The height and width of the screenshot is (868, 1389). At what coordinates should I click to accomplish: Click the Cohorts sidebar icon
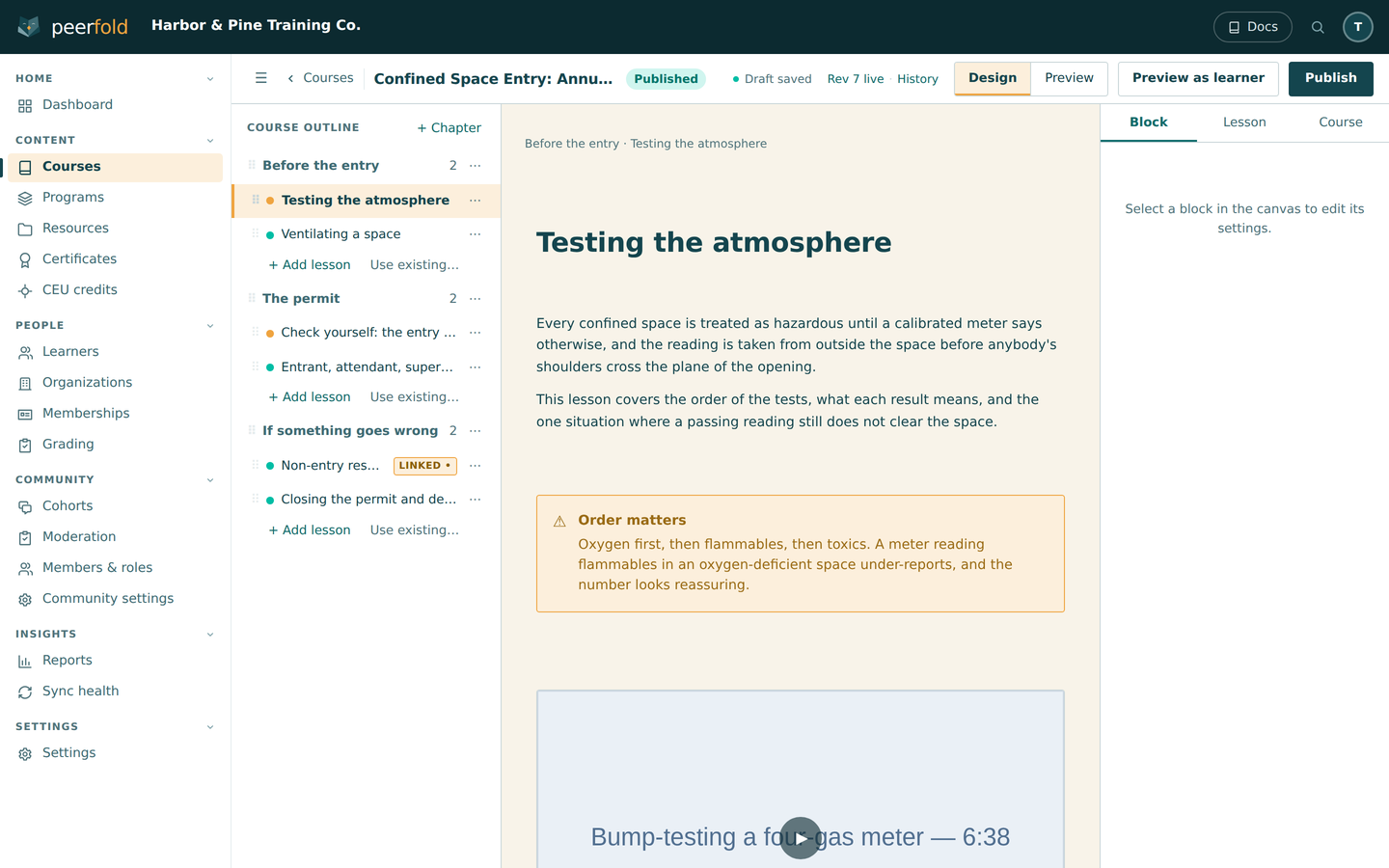25,506
